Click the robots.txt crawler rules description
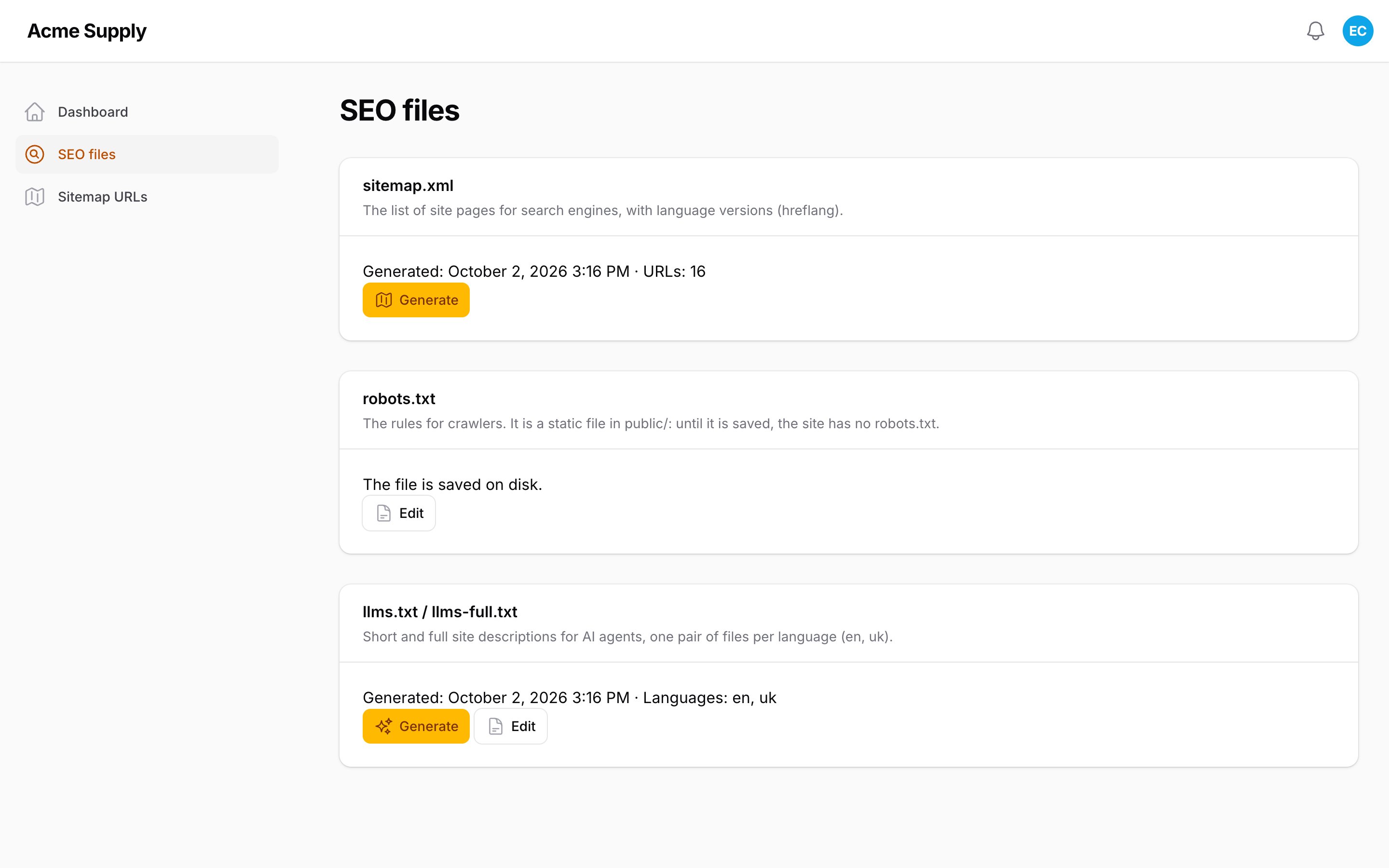Viewport: 1389px width, 868px height. tap(651, 424)
